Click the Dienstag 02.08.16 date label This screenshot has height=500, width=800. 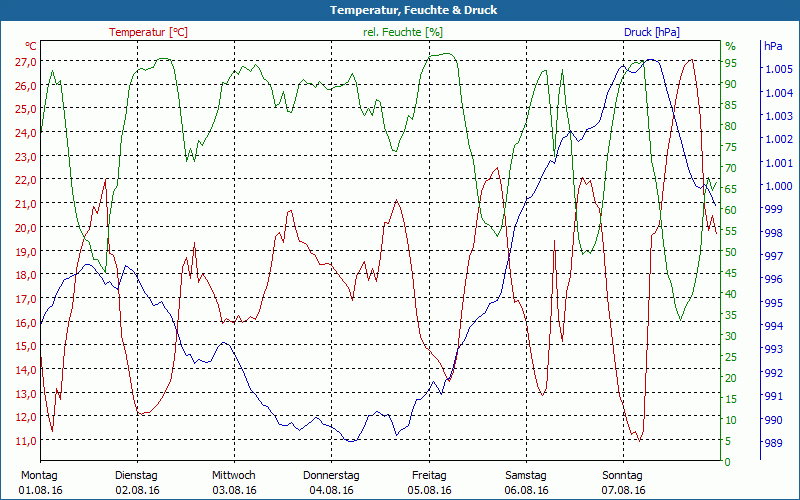point(136,482)
